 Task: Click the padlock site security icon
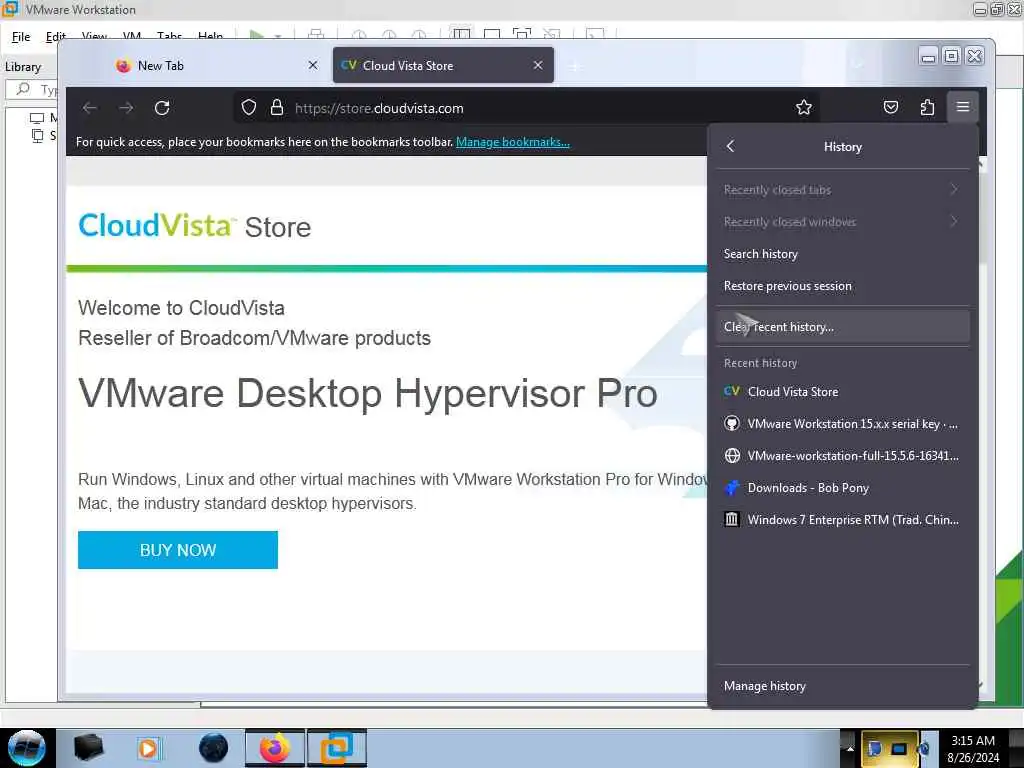click(277, 108)
